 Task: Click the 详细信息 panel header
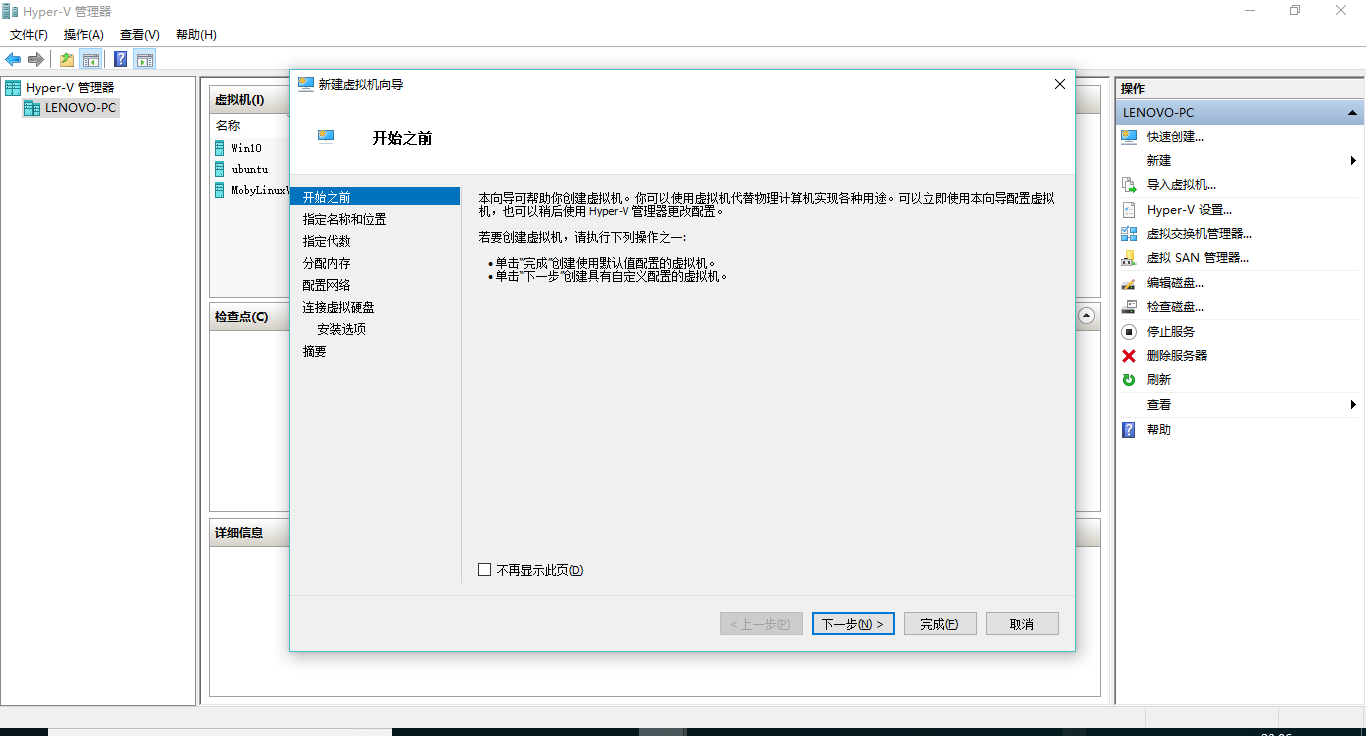pos(239,533)
